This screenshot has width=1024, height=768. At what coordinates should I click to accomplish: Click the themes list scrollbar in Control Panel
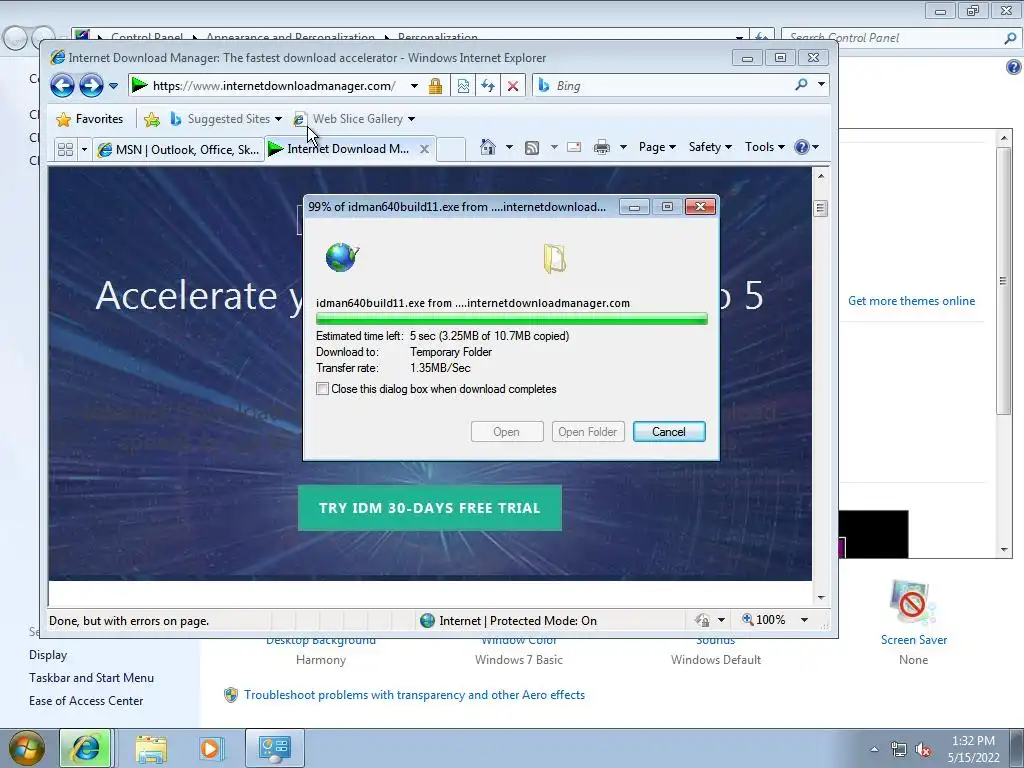(x=1004, y=281)
